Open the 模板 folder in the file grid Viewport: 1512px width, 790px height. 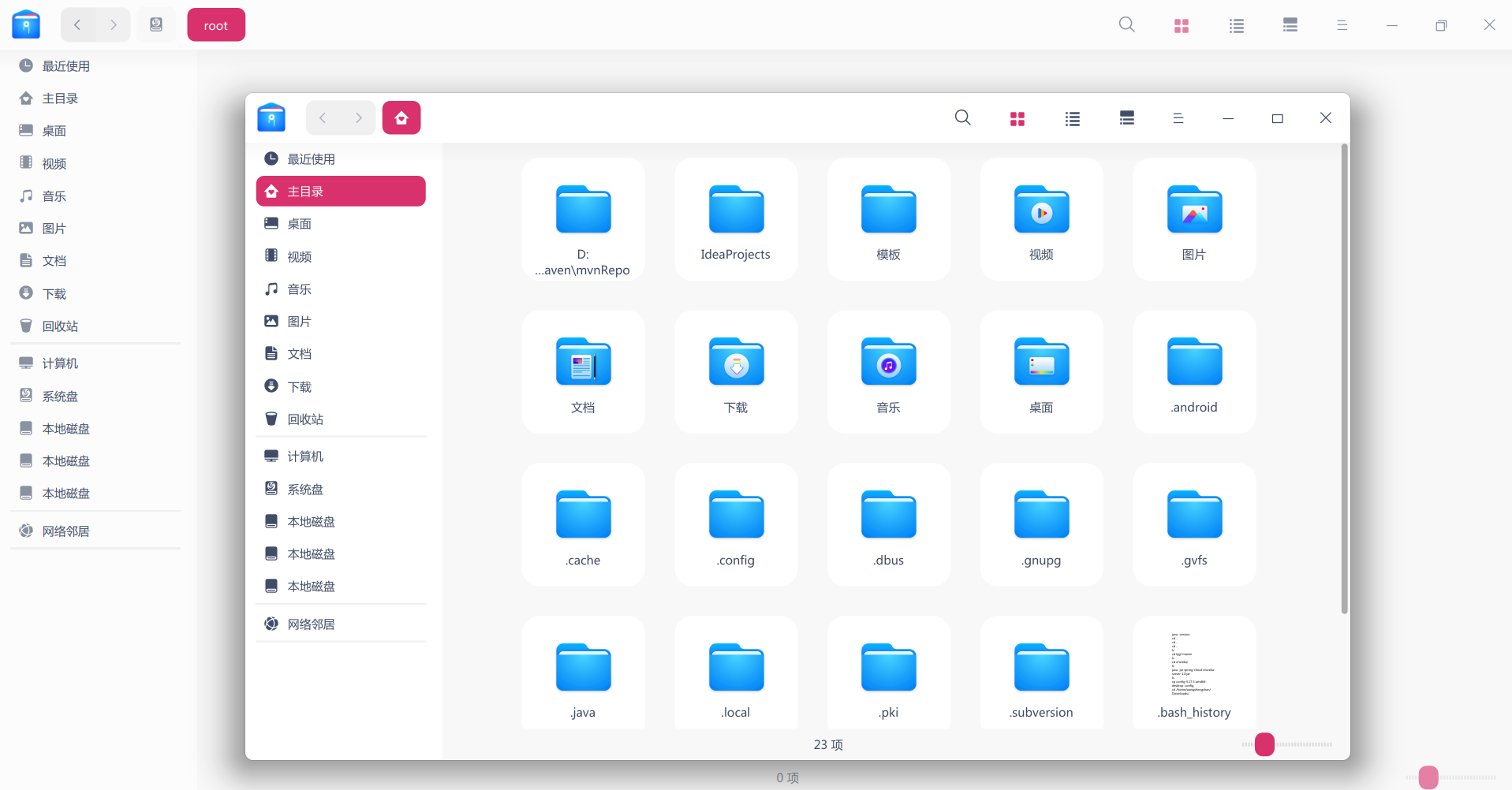(889, 219)
